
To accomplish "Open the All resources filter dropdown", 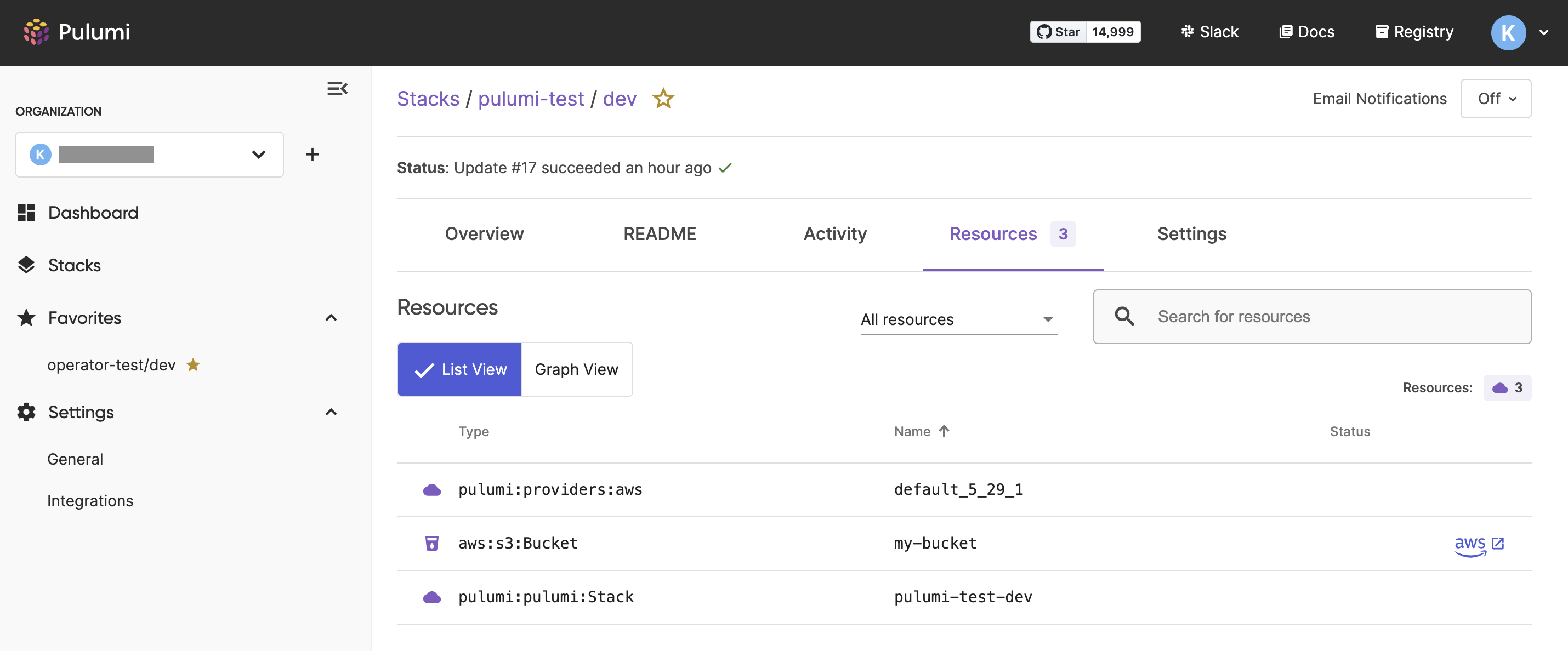I will [959, 319].
